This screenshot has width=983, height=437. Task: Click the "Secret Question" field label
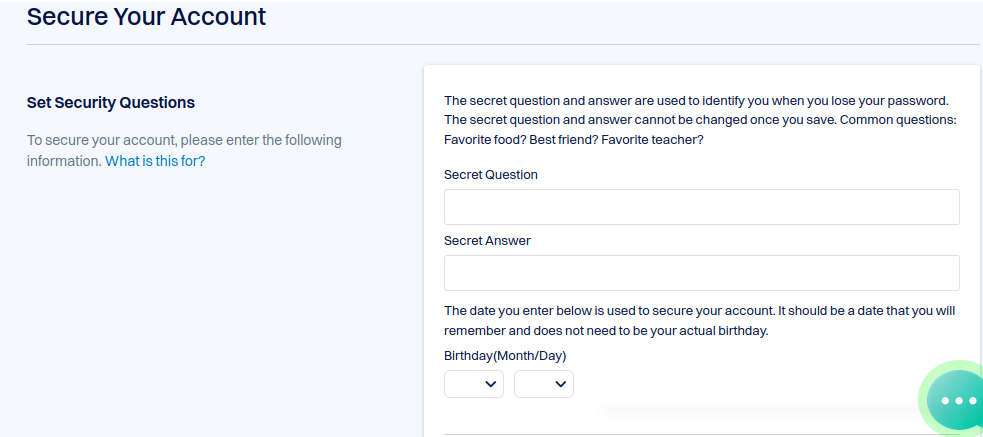pyautogui.click(x=491, y=175)
